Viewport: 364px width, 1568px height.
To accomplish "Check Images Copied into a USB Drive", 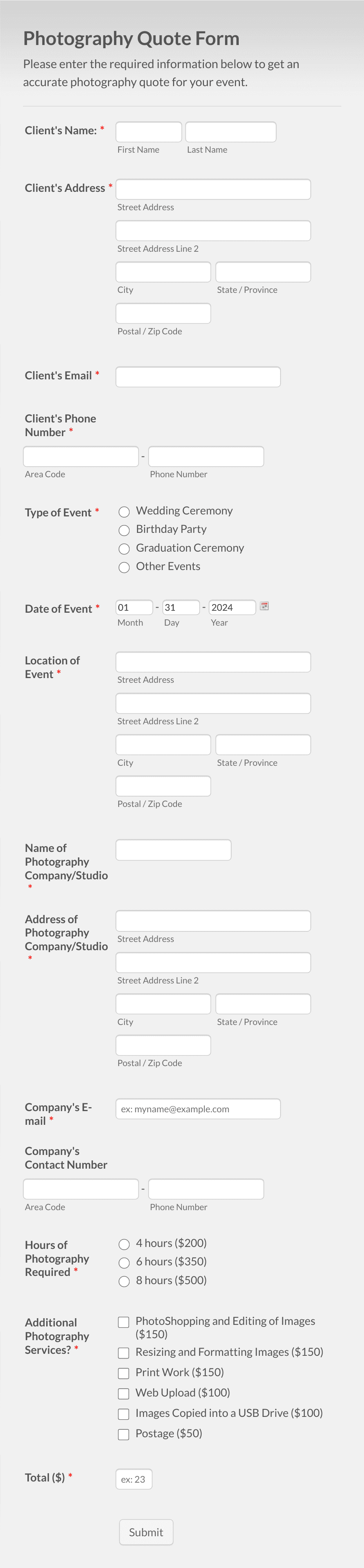I will click(124, 1413).
